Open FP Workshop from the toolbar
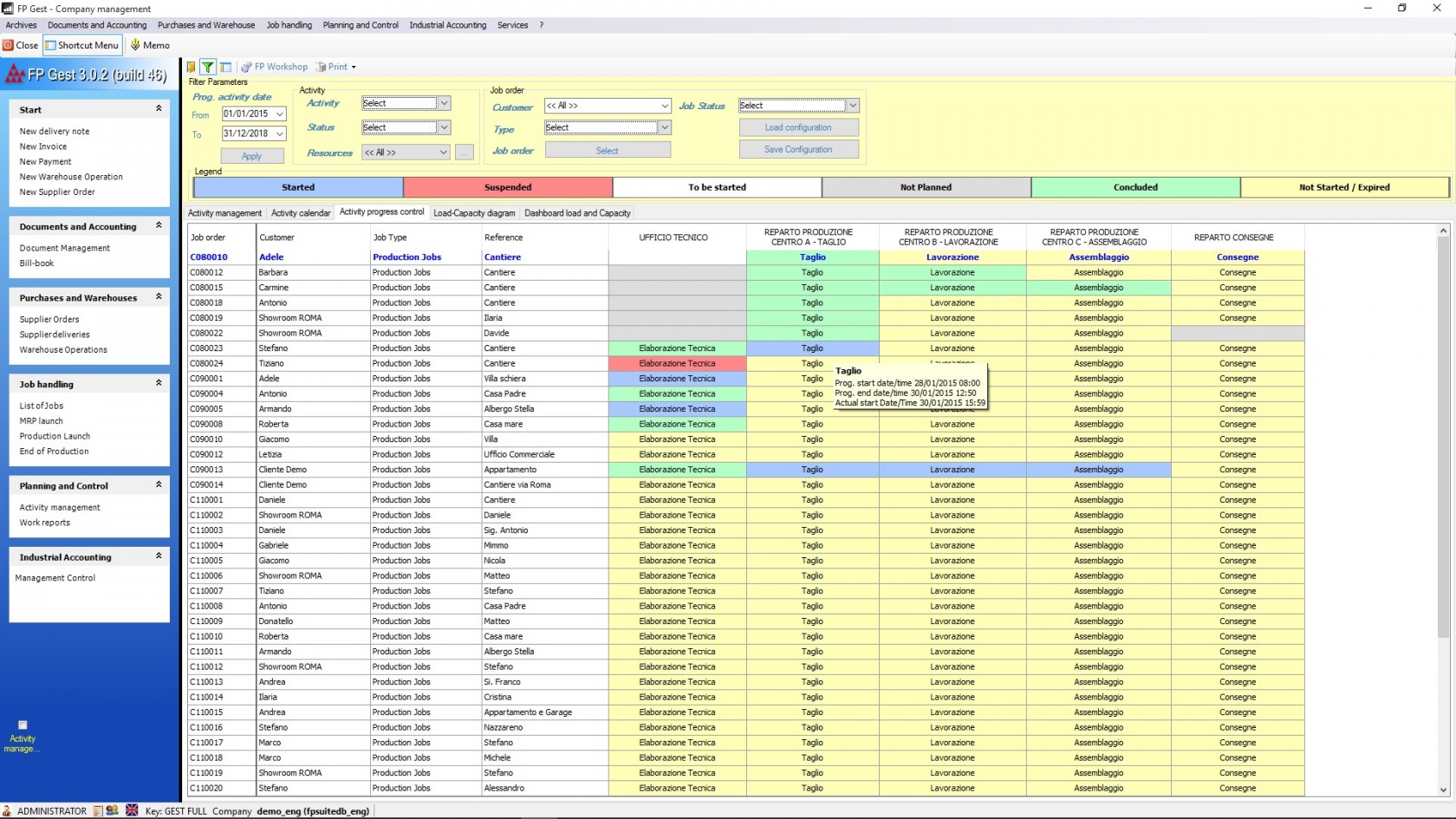Viewport: 1456px width, 819px height. [274, 67]
